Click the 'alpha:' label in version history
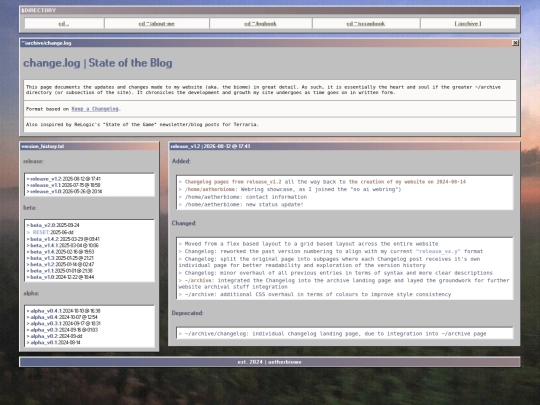Viewport: 540px width, 405px height. pos(31,293)
